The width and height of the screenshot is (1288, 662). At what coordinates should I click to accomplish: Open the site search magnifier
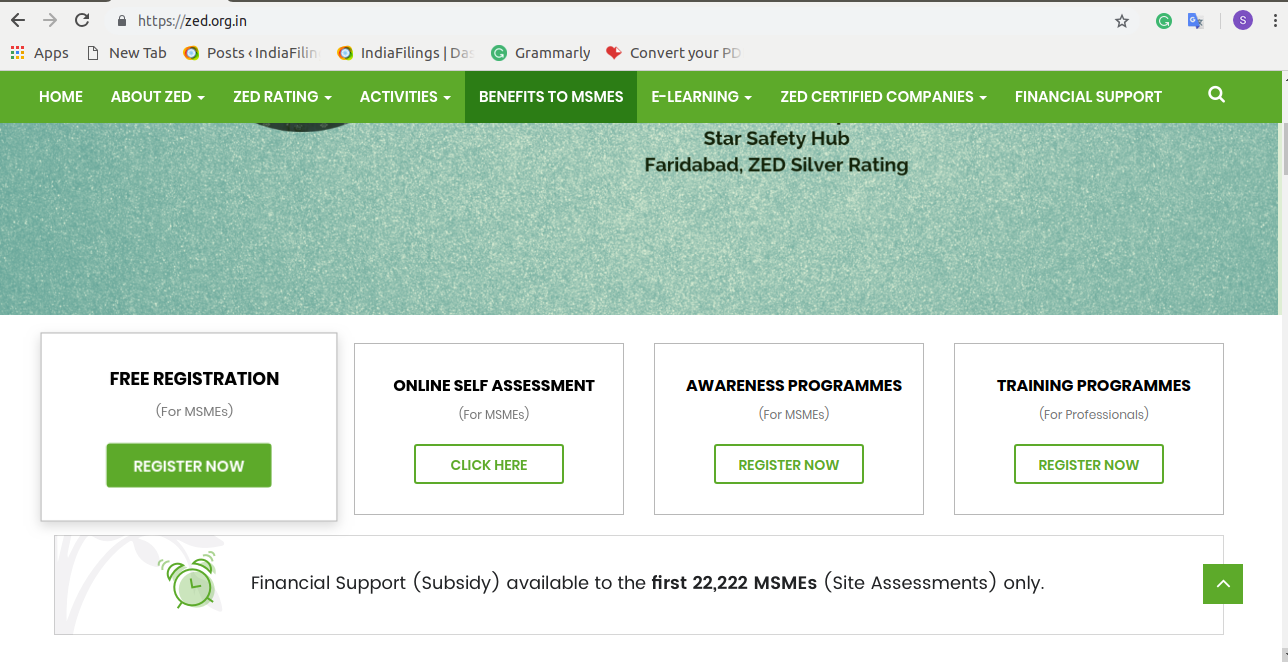(1216, 95)
